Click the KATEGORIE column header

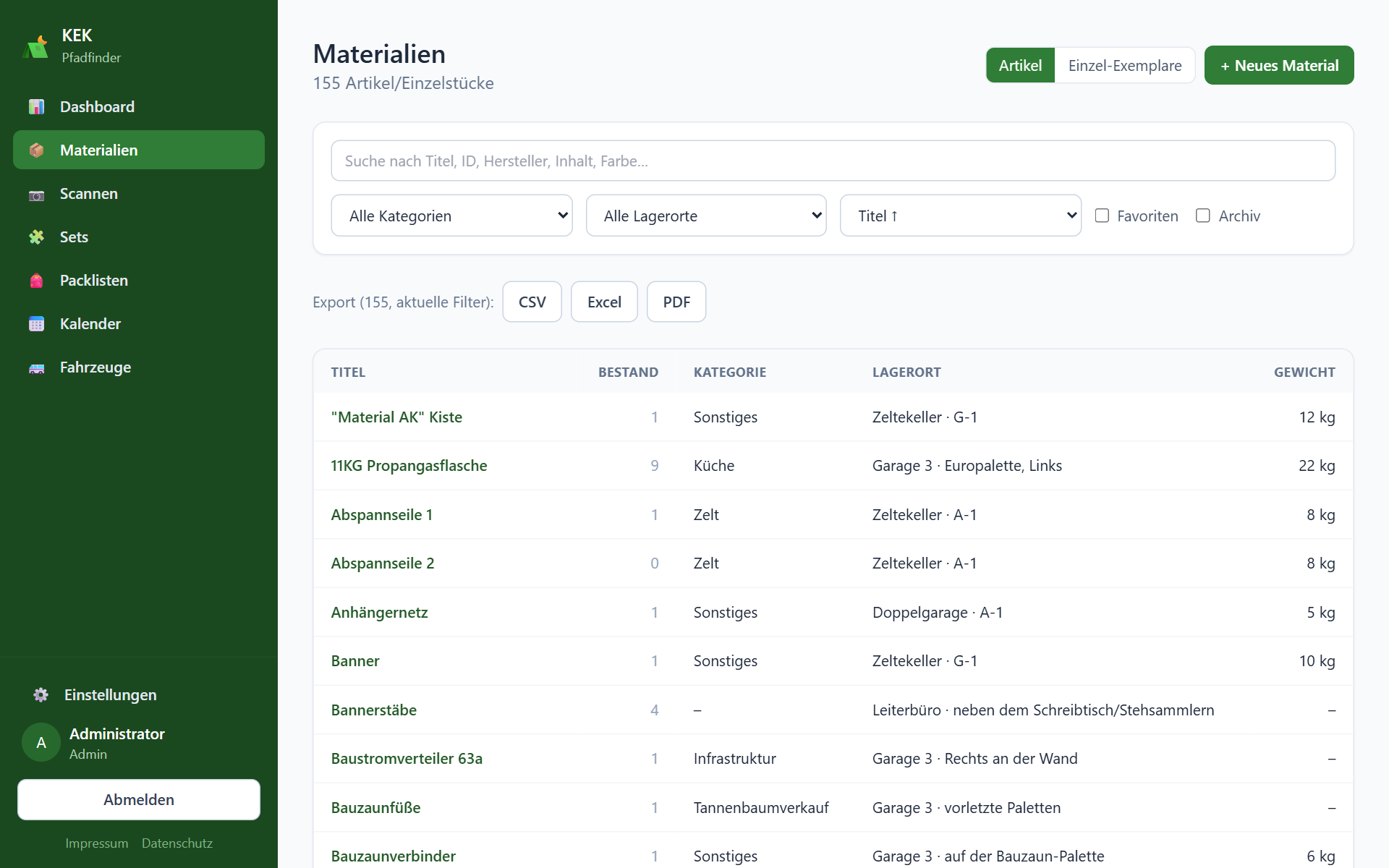pyautogui.click(x=729, y=373)
